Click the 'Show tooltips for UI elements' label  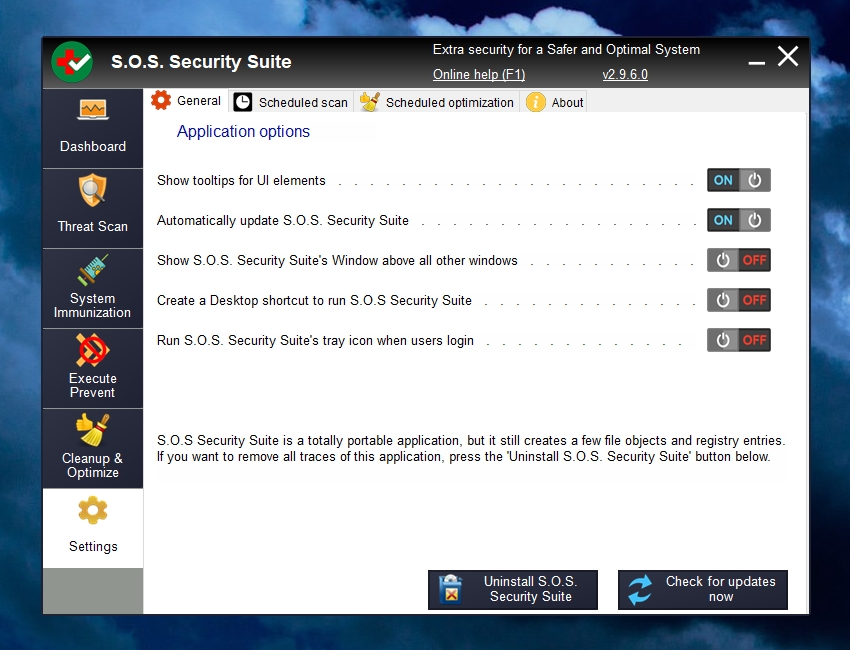(x=241, y=181)
